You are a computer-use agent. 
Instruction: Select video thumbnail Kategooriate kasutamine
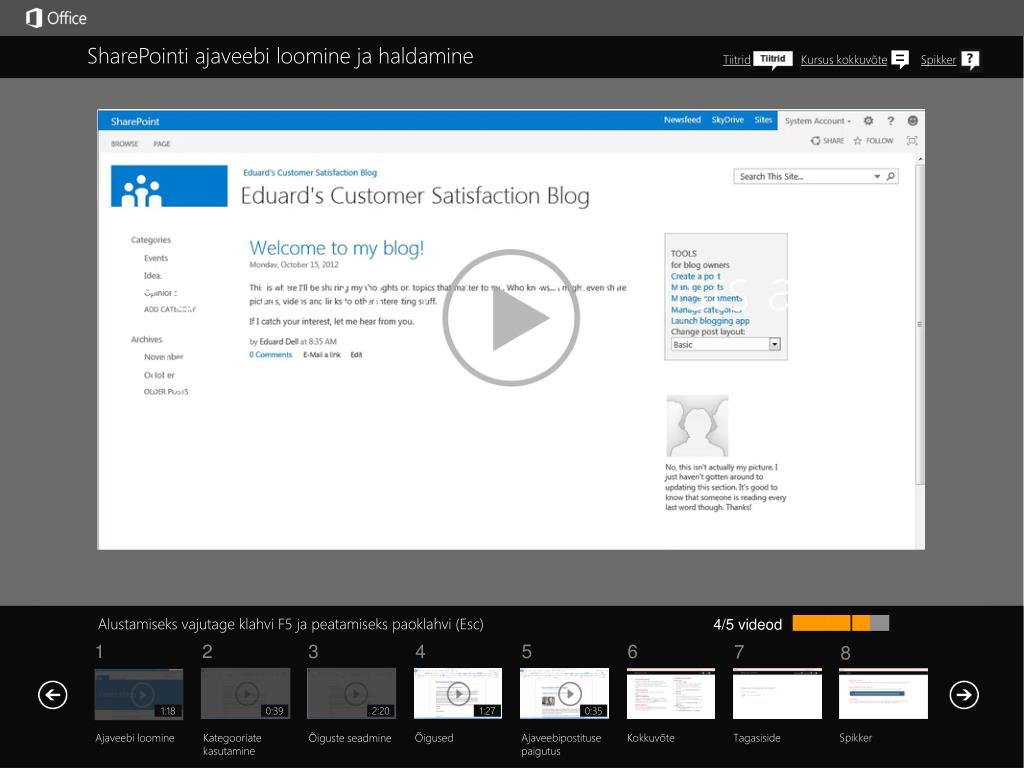245,694
